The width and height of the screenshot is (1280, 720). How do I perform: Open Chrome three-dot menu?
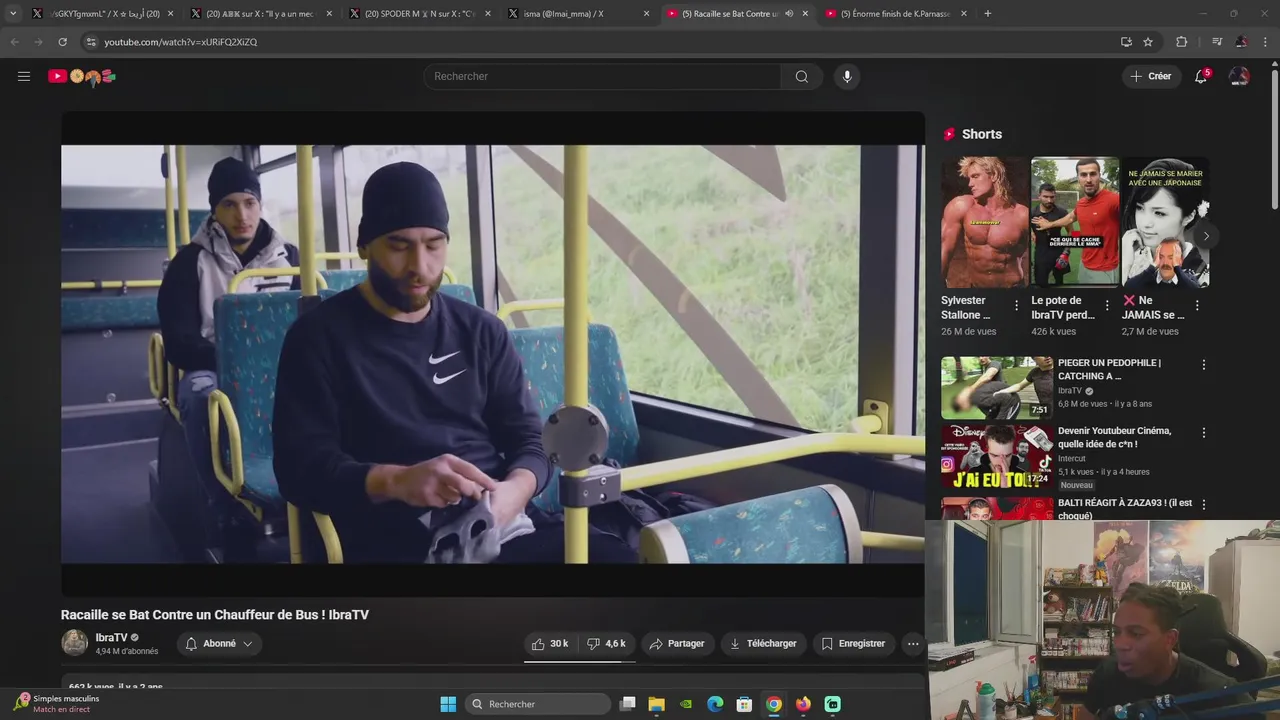pos(1266,42)
